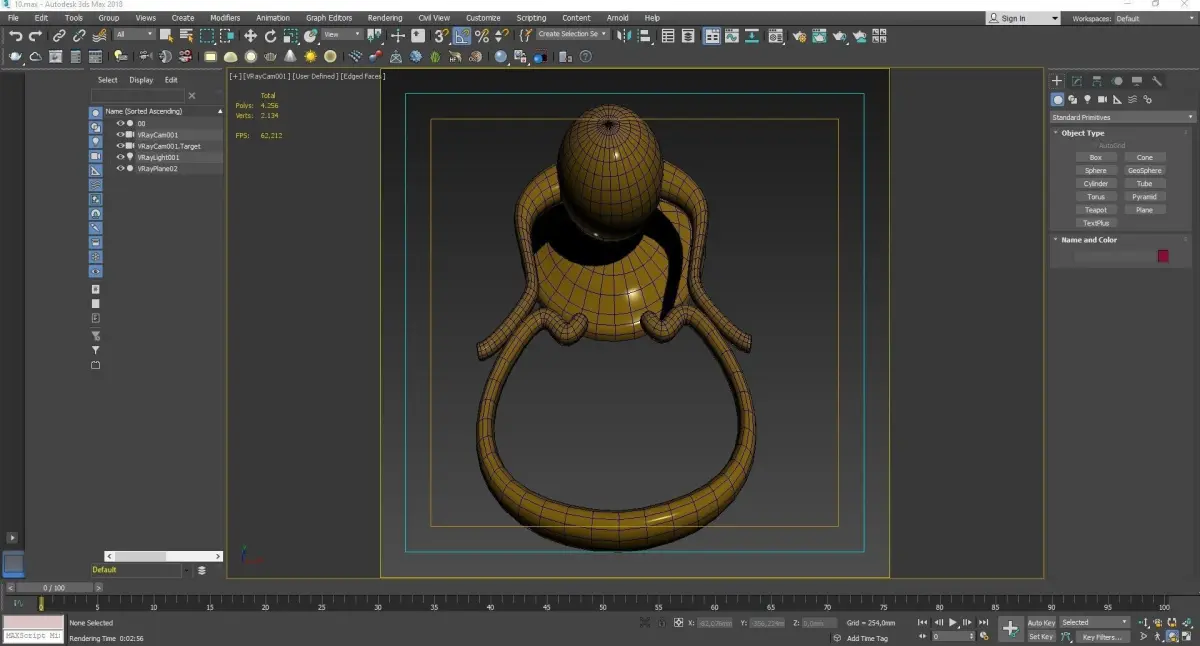Click the Play Animation button
Screen dimensions: 1200x646
(x=952, y=623)
